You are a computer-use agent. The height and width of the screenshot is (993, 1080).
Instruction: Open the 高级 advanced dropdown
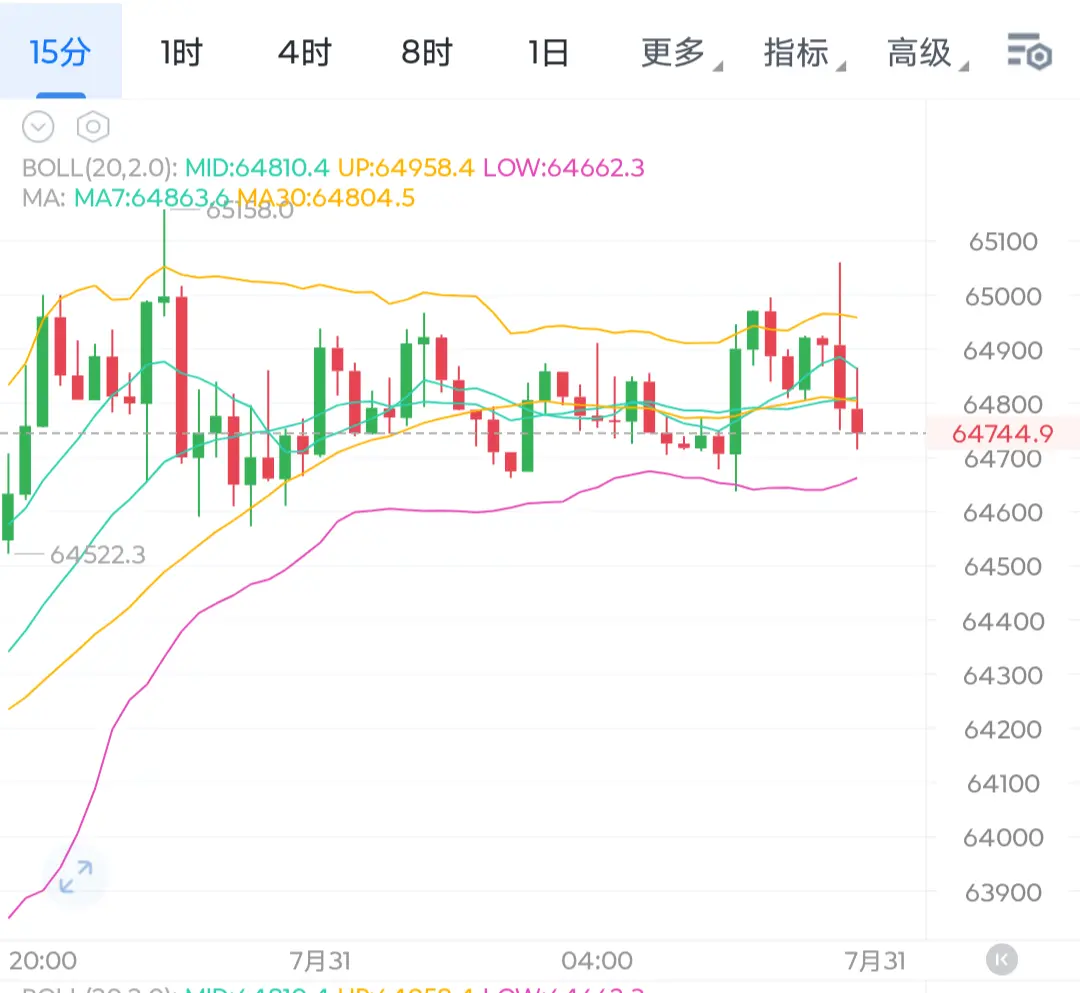click(926, 53)
